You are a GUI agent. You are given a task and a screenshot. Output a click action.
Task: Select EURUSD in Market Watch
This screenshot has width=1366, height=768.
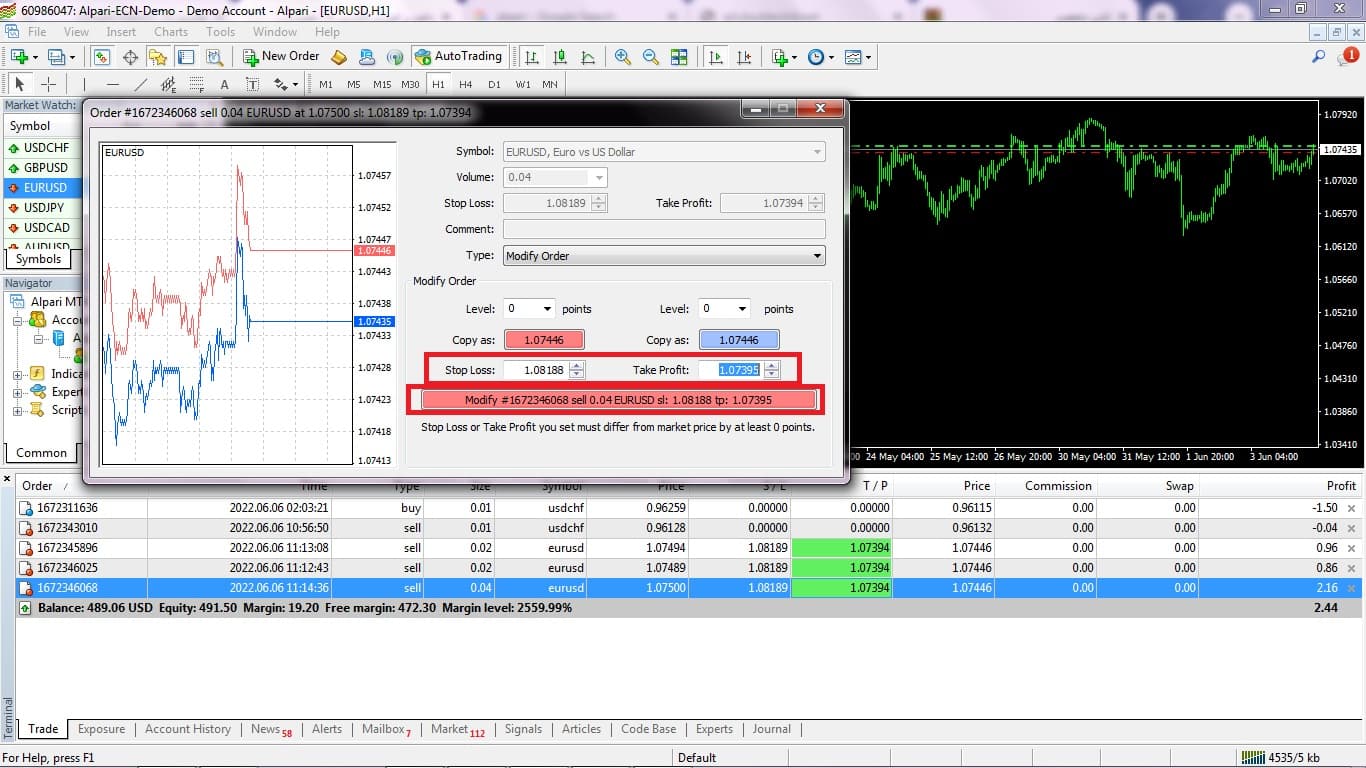coord(45,188)
